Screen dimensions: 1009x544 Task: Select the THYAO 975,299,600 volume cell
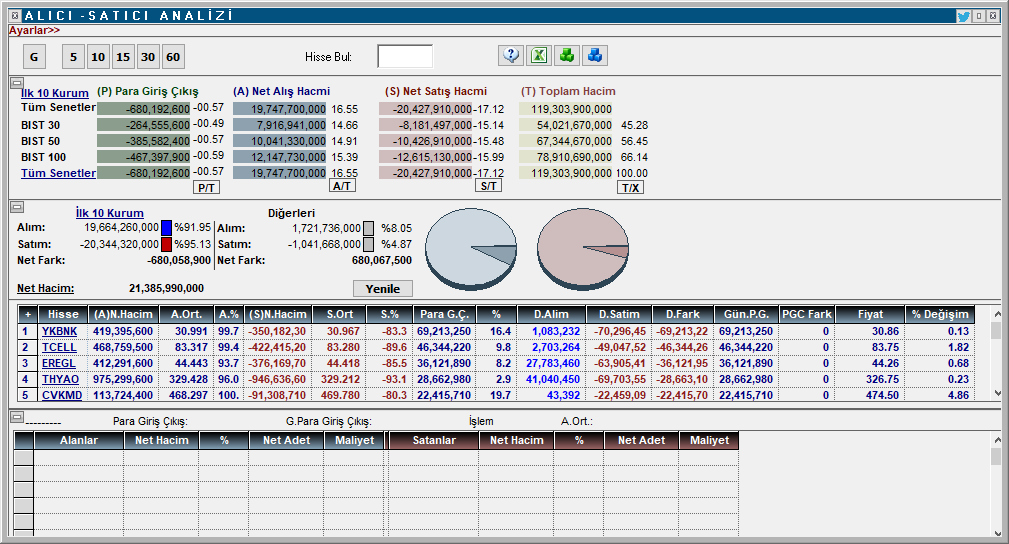(124, 379)
